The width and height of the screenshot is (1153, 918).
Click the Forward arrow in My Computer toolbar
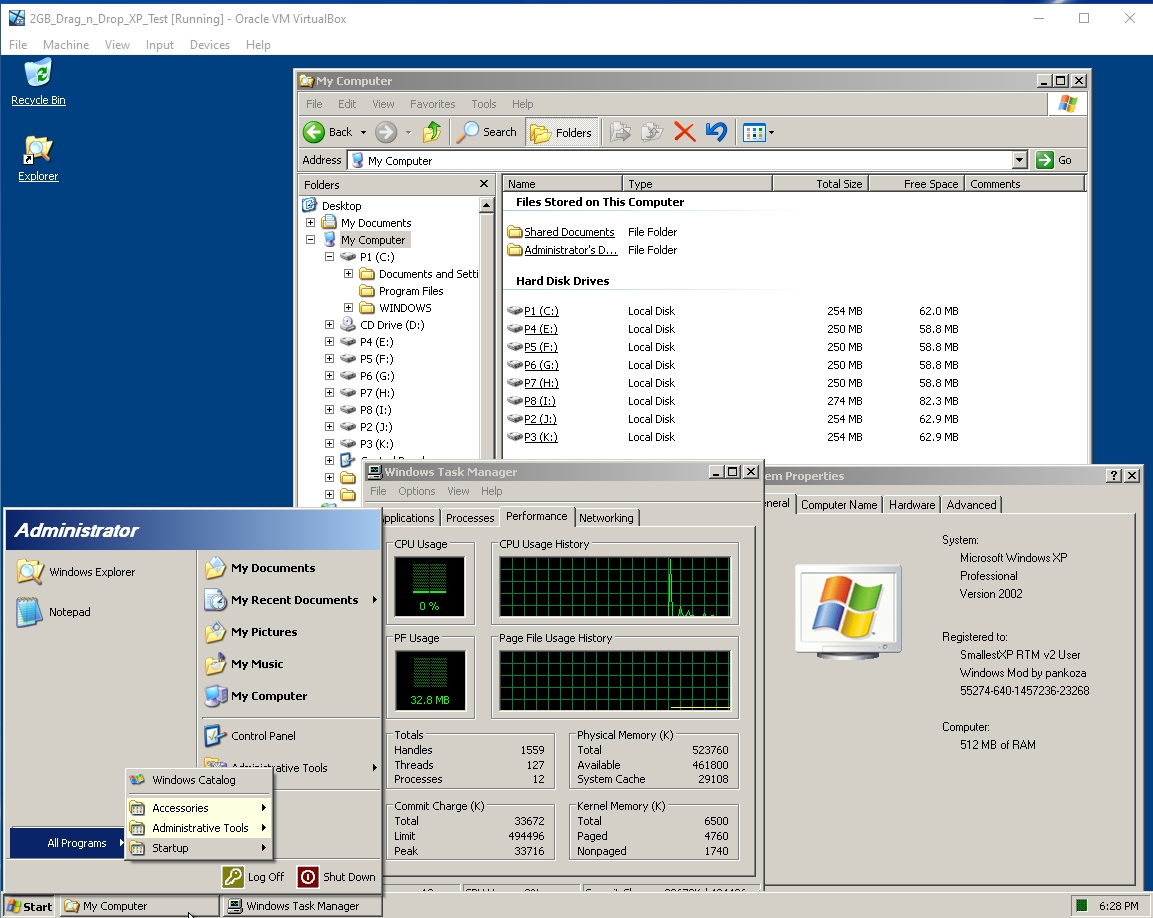[x=386, y=132]
